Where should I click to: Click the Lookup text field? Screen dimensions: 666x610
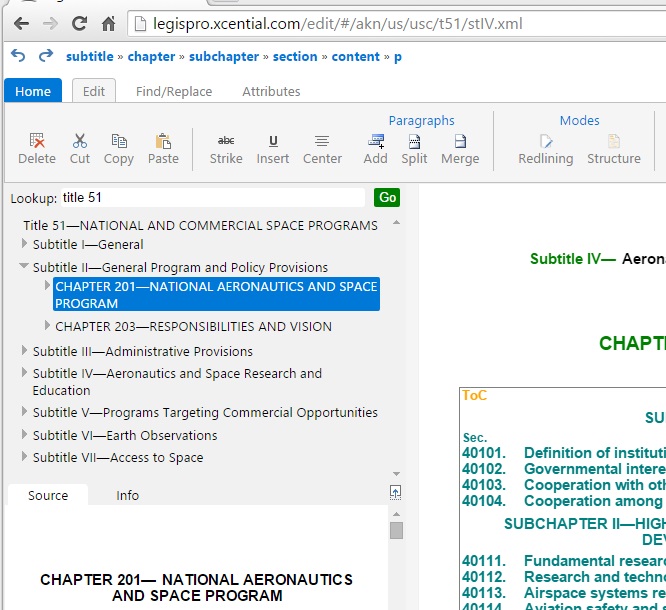click(212, 198)
